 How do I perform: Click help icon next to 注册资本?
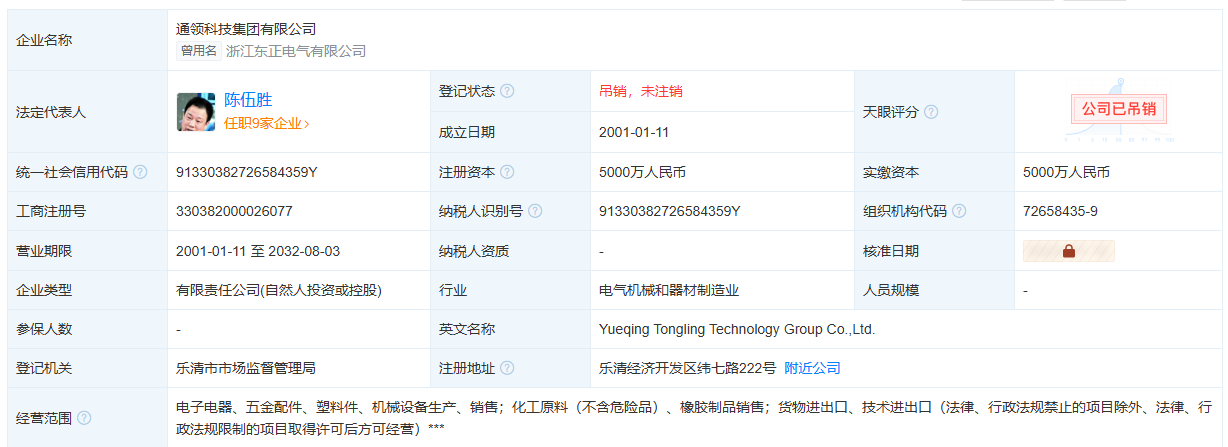click(507, 172)
